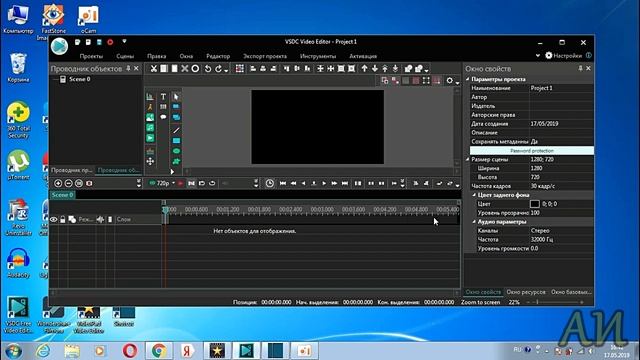Switch to the Окно ресурсов tab

pos(526,292)
